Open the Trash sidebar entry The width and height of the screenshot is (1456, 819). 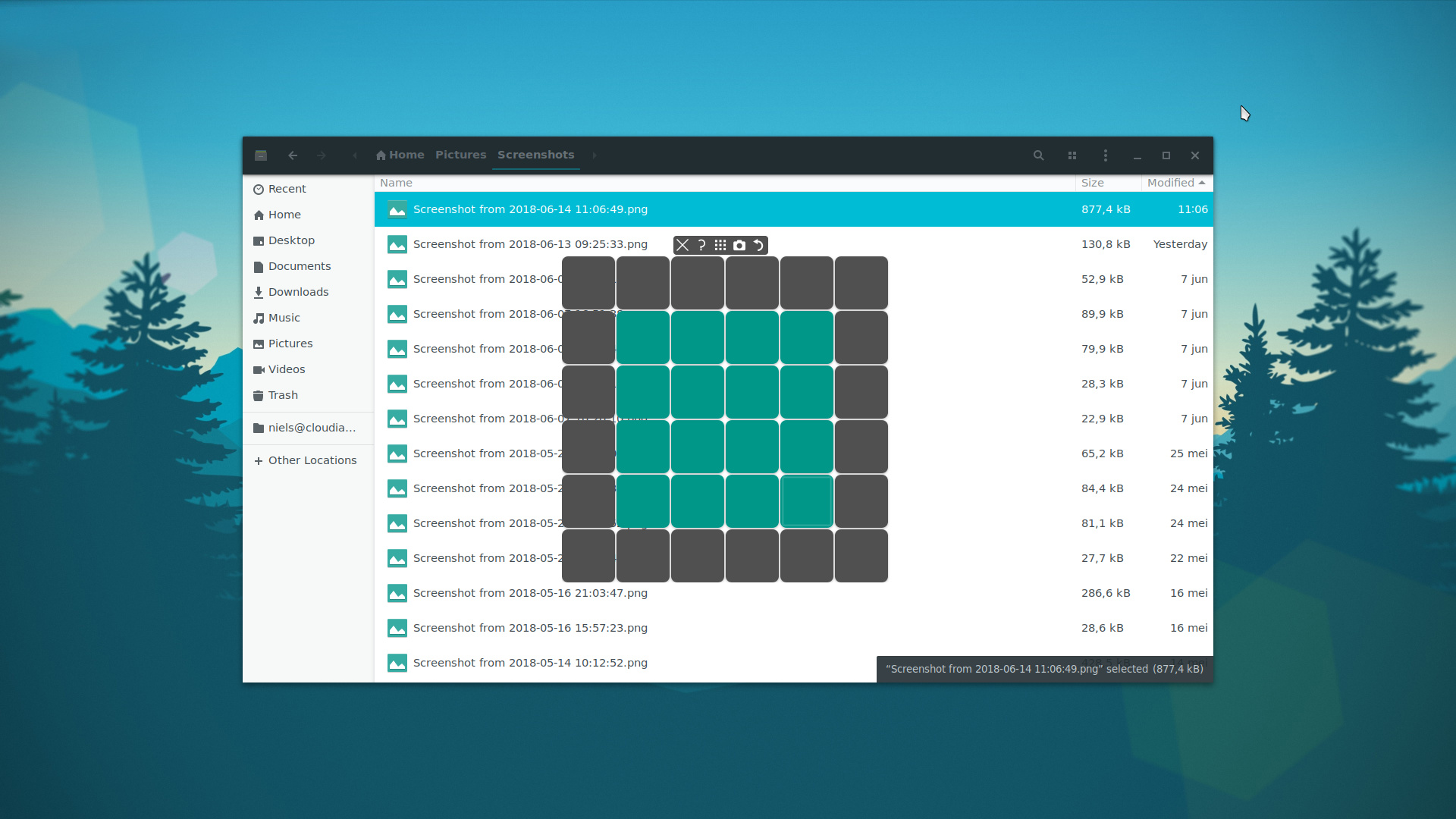click(x=283, y=395)
